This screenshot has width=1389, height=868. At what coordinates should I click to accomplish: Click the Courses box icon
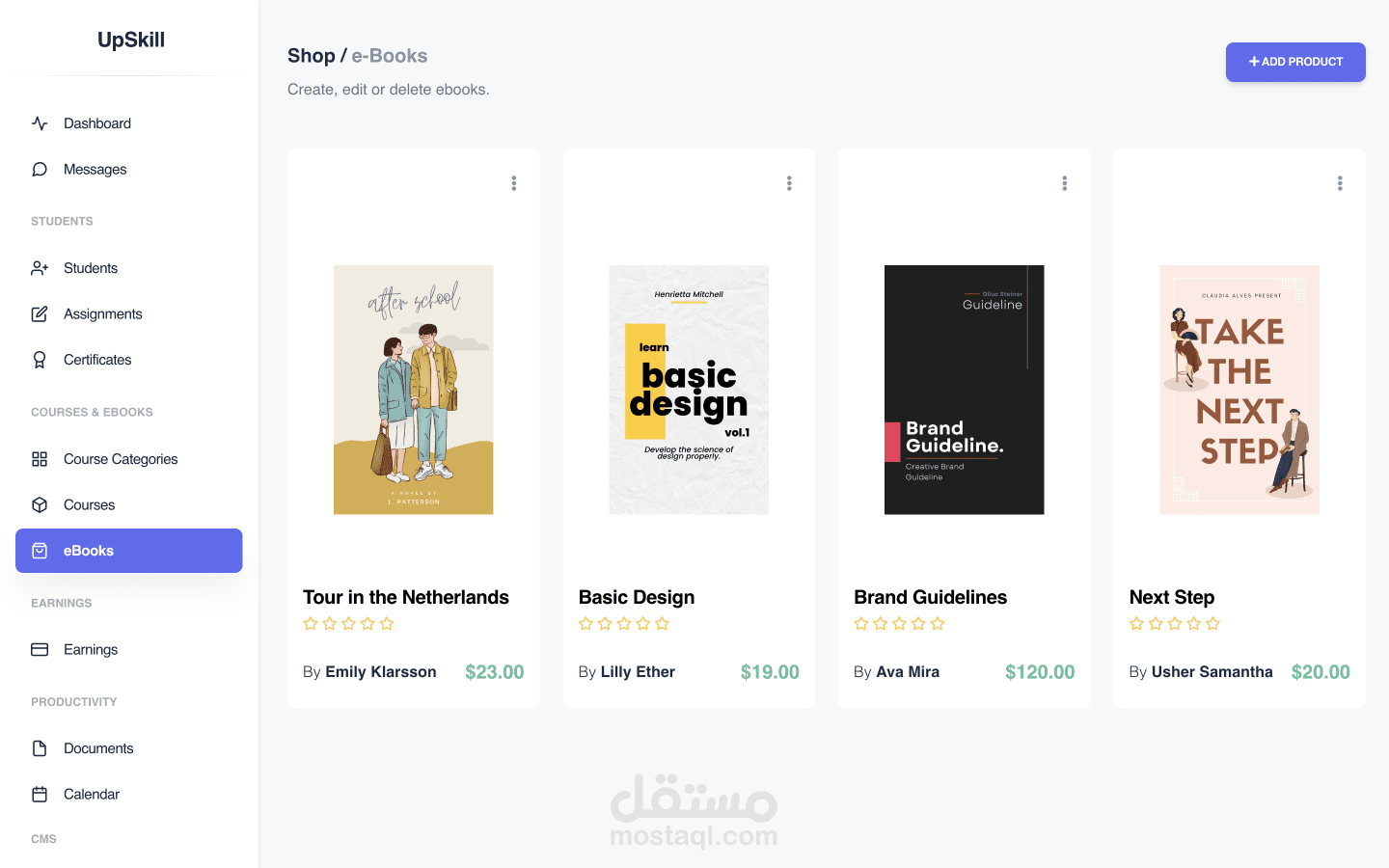point(40,505)
